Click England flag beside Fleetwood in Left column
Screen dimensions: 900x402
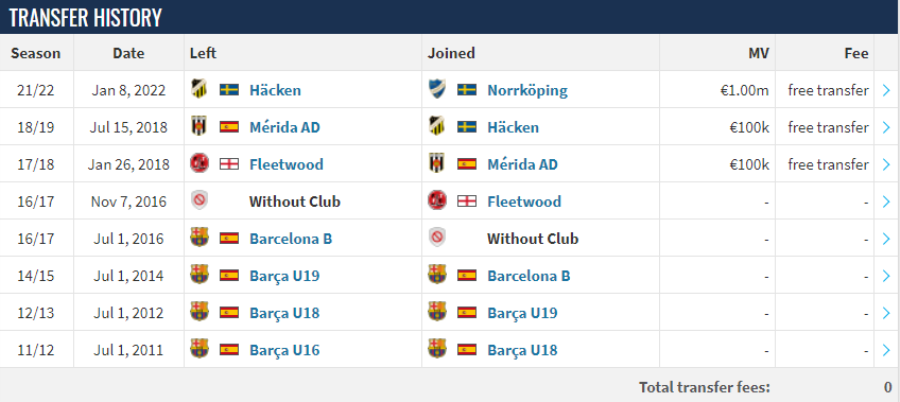(x=229, y=164)
